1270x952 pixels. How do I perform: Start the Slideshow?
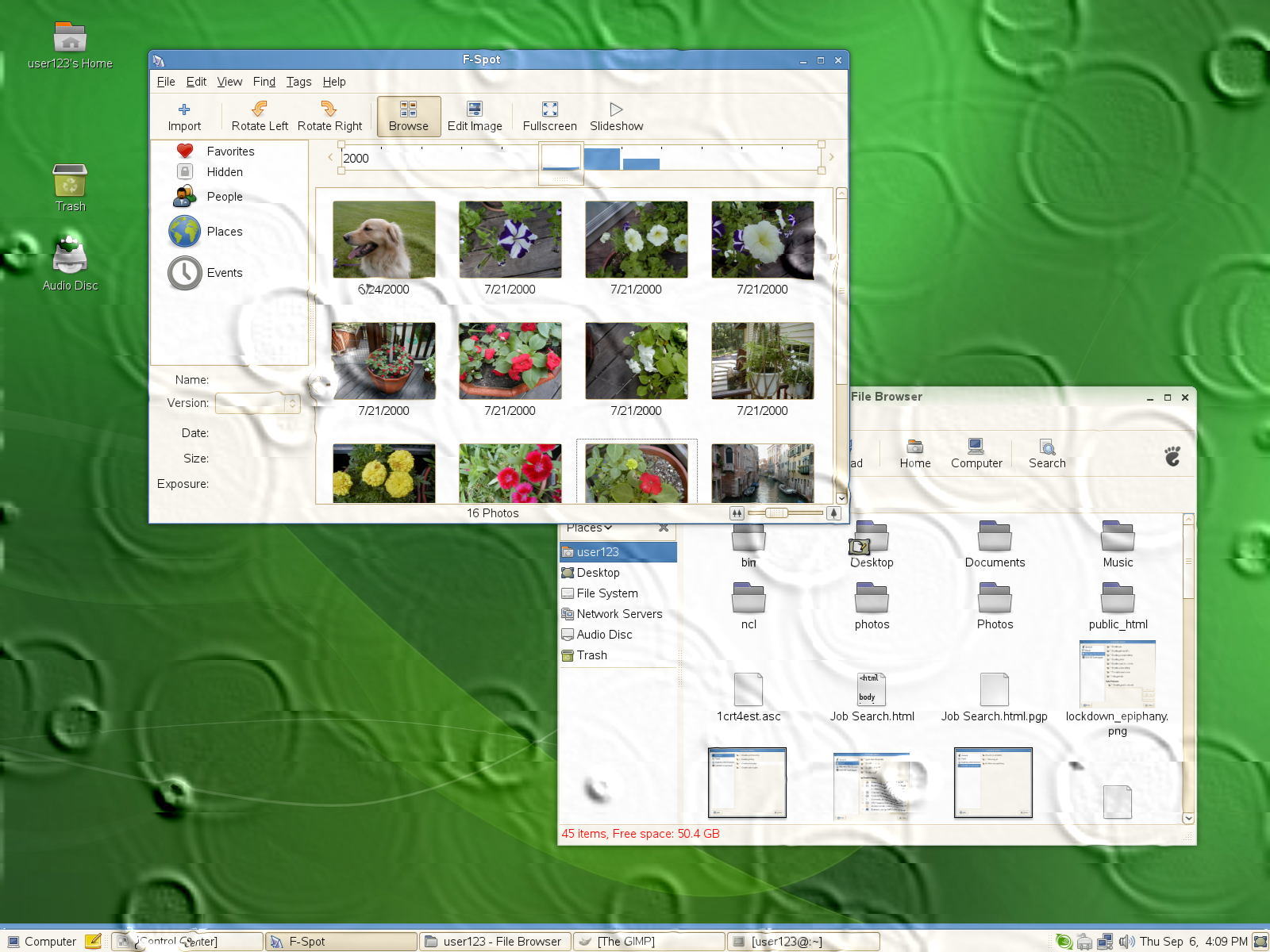pyautogui.click(x=616, y=116)
